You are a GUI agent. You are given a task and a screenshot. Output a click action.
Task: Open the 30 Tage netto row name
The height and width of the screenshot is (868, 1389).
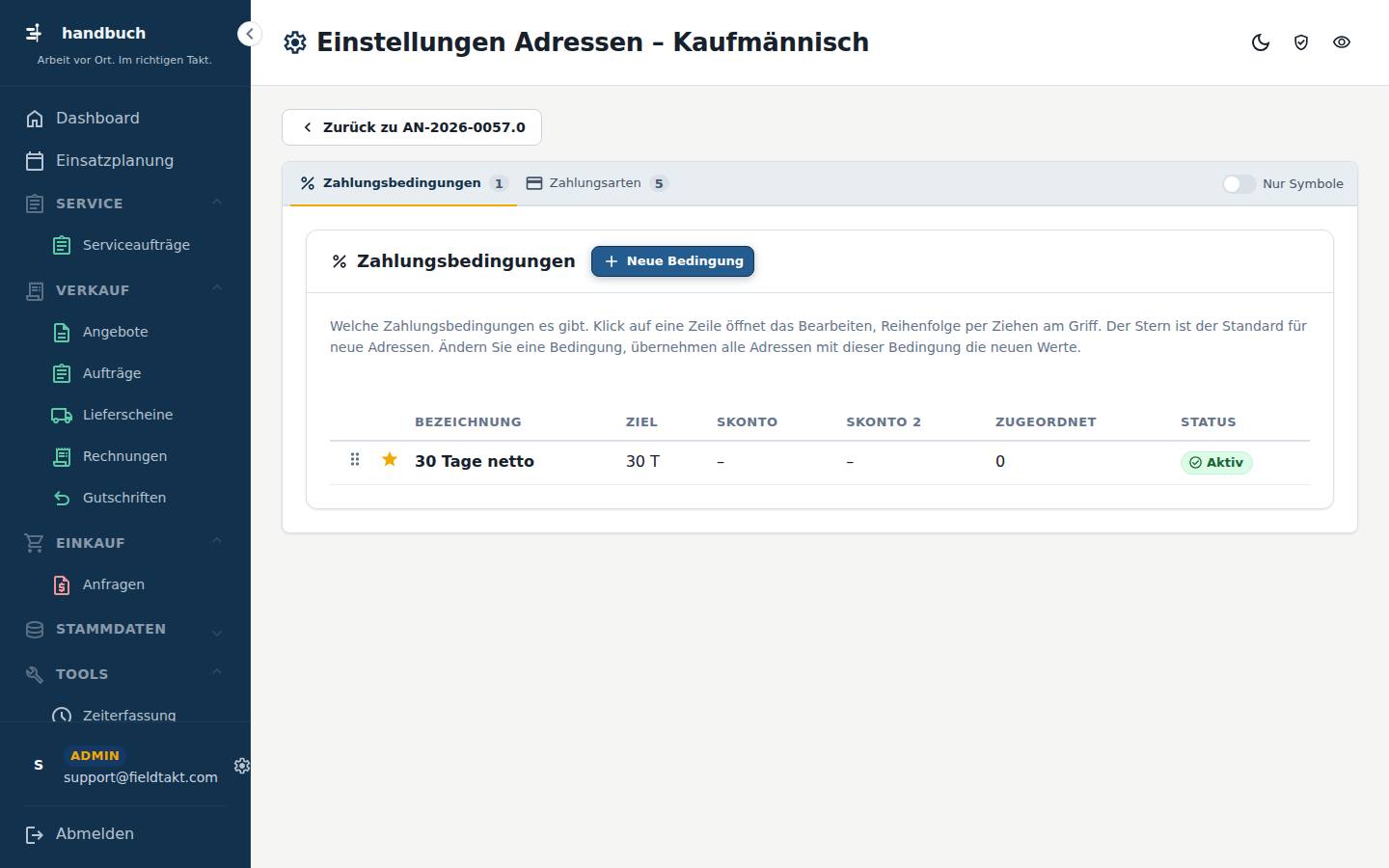[475, 461]
